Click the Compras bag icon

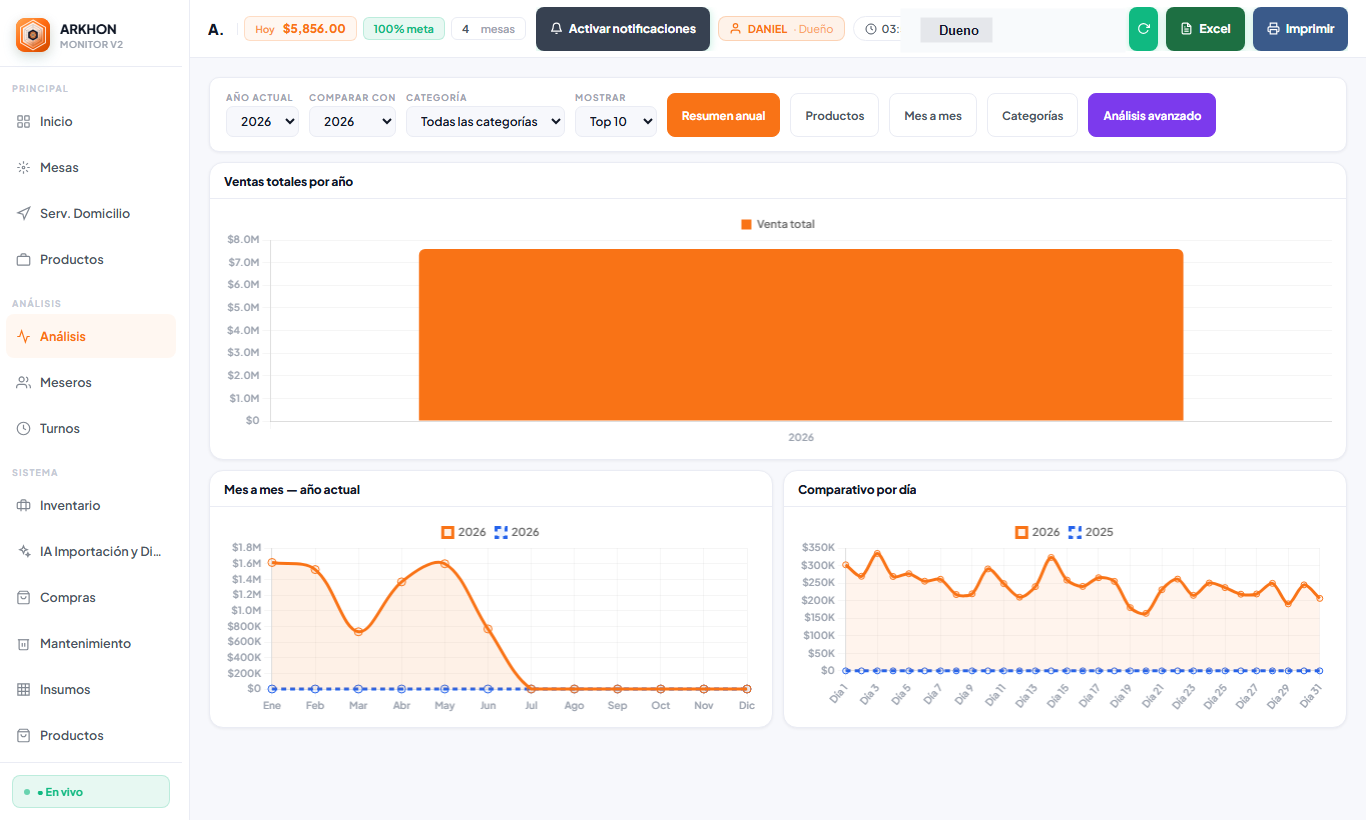pos(24,597)
